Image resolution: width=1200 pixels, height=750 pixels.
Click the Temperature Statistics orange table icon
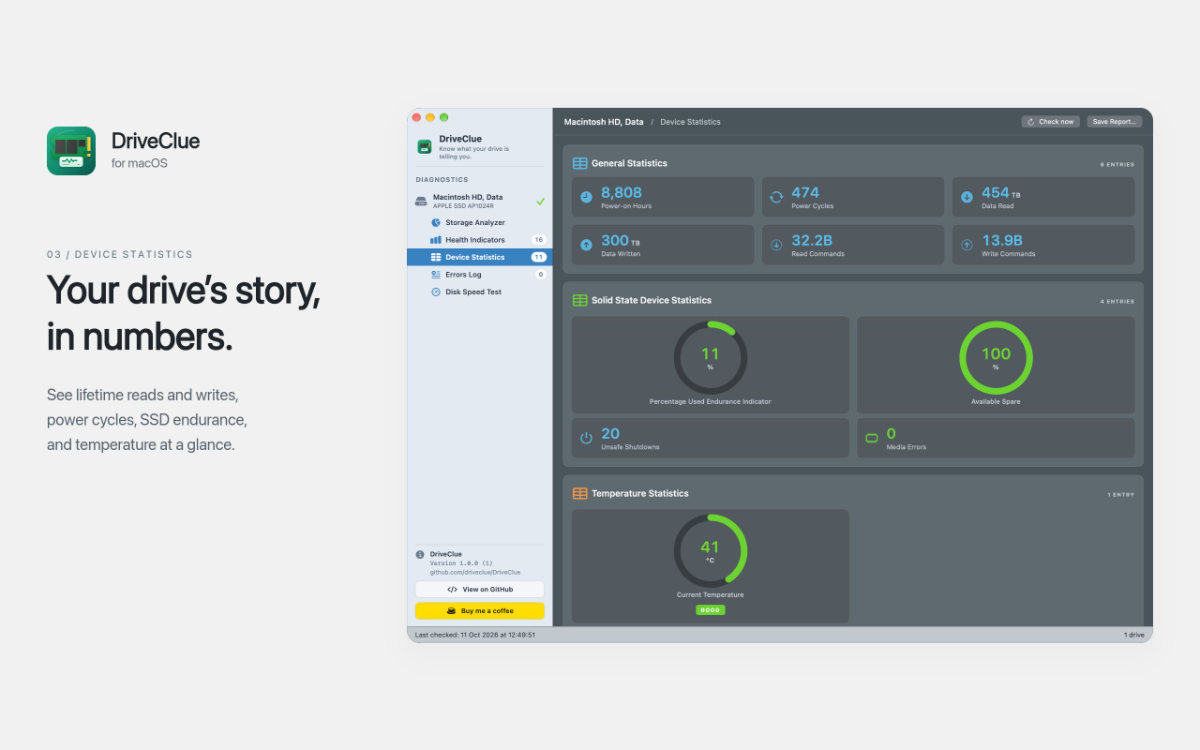coord(580,493)
